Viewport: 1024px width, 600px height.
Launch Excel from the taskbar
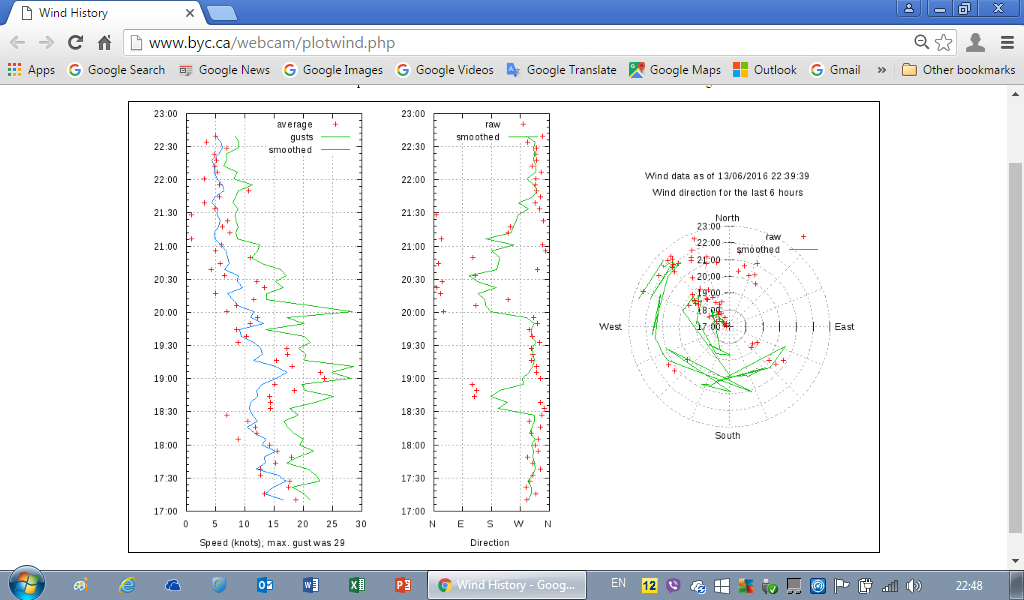point(357,585)
